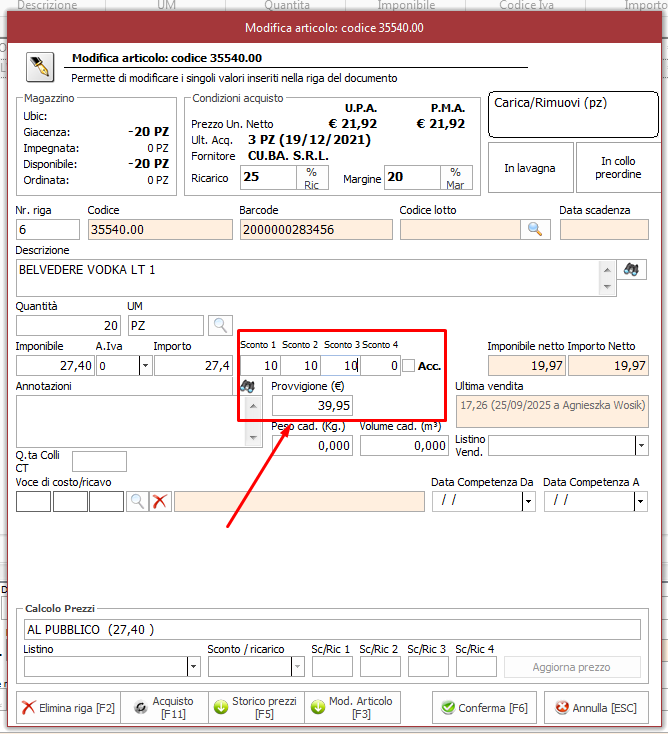This screenshot has height=734, width=668.
Task: Confirm changes with Conferma [F6]
Action: pos(485,708)
